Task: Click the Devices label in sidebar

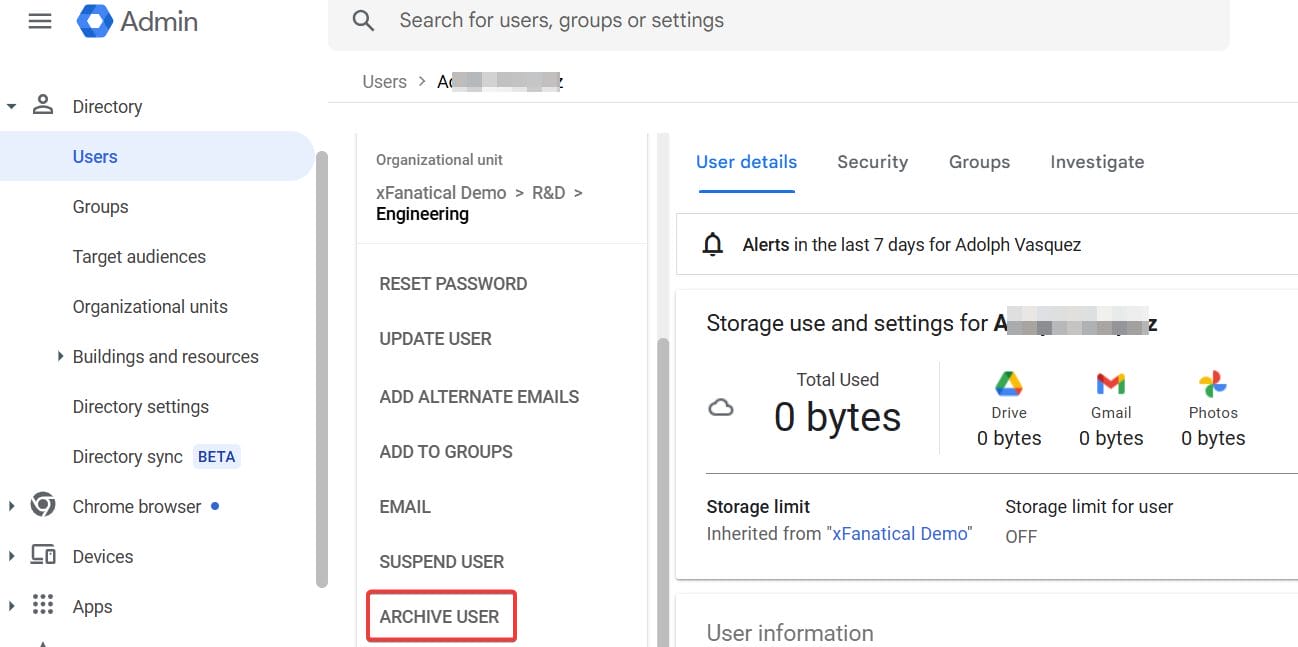Action: (x=103, y=557)
